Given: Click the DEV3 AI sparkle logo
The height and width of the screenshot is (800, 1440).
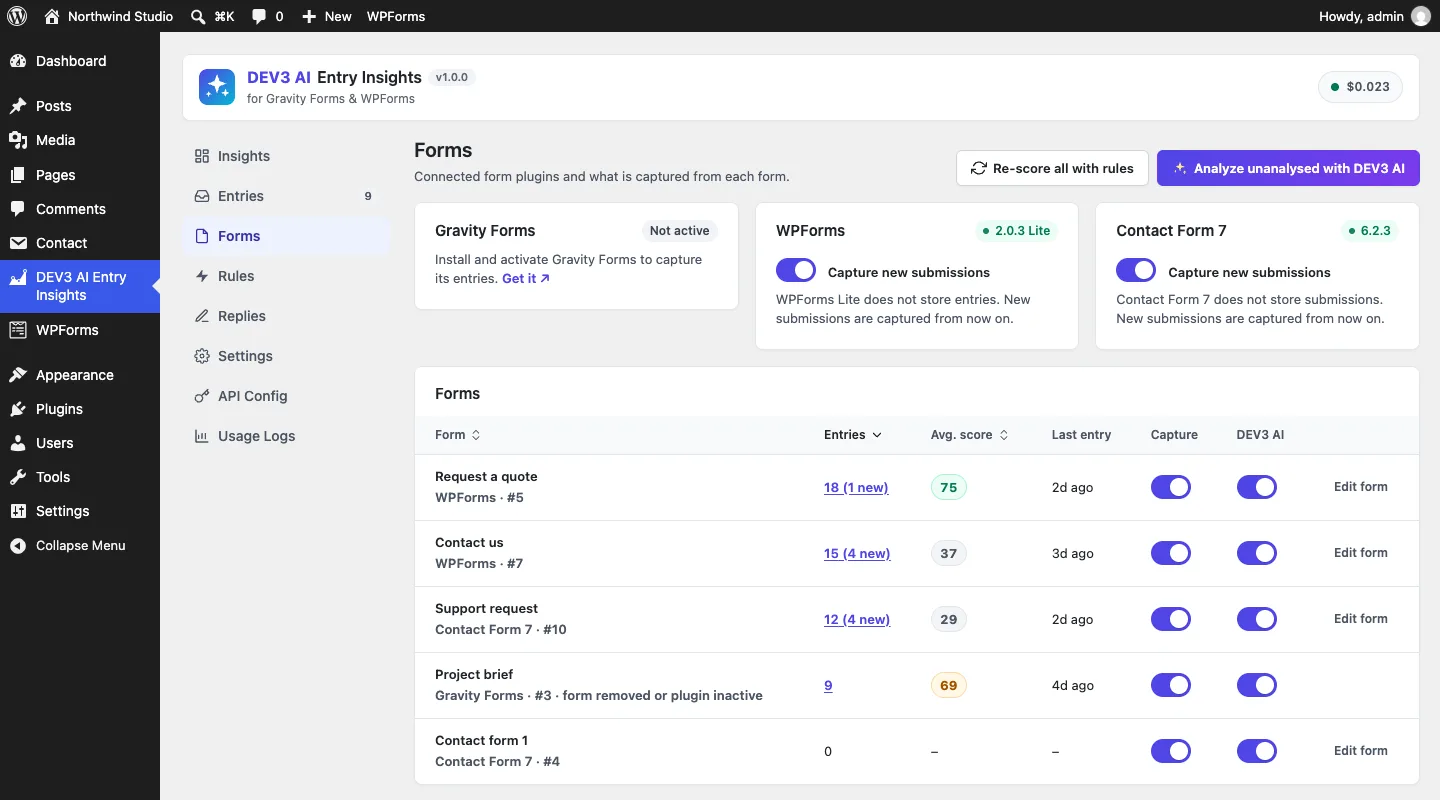Looking at the screenshot, I should [217, 87].
